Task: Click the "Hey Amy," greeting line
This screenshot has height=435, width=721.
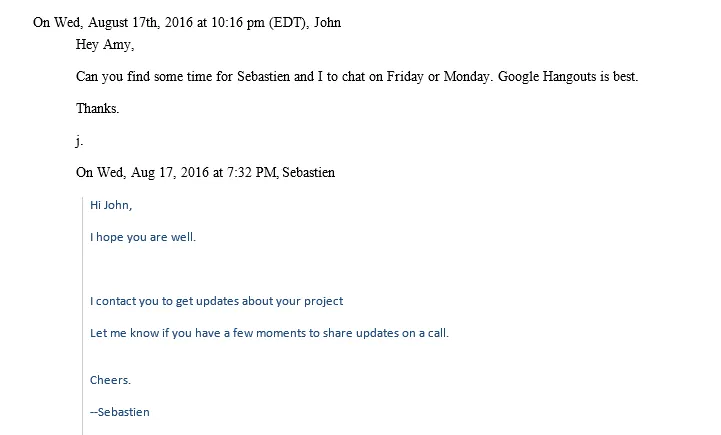Action: tap(105, 45)
